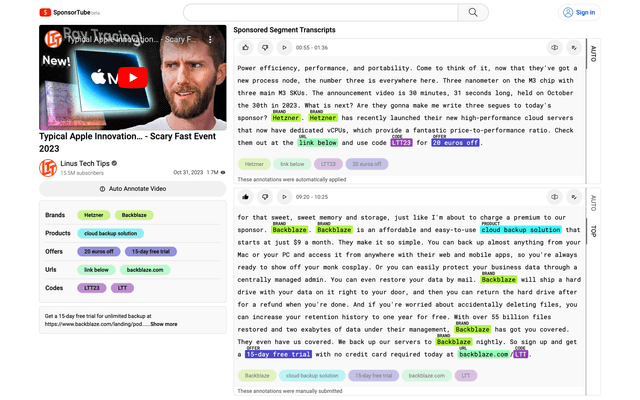Click the cloud backup solution chip under second transcript
Image resolution: width=640 pixels, height=400 pixels.
312,376
